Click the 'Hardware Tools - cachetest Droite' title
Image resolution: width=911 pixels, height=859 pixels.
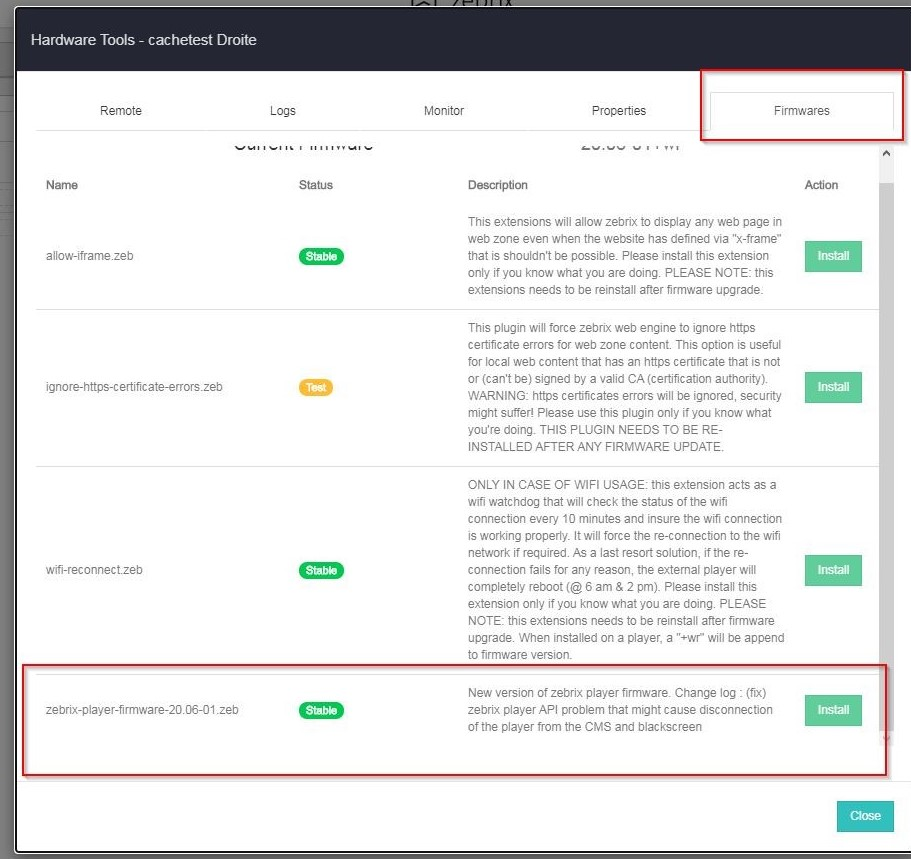[144, 40]
